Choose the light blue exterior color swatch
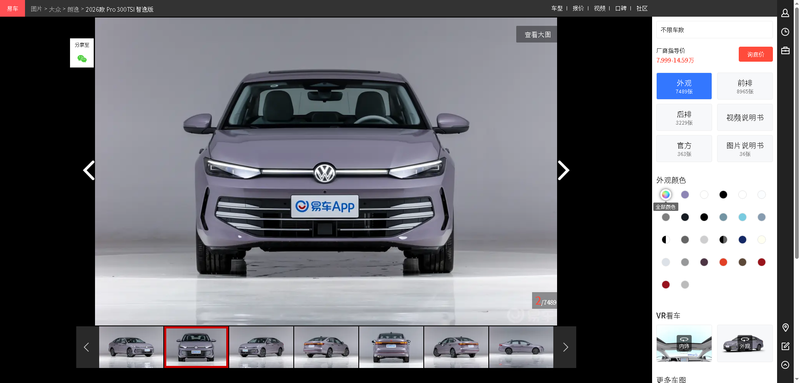Image resolution: width=800 pixels, height=383 pixels. point(742,217)
